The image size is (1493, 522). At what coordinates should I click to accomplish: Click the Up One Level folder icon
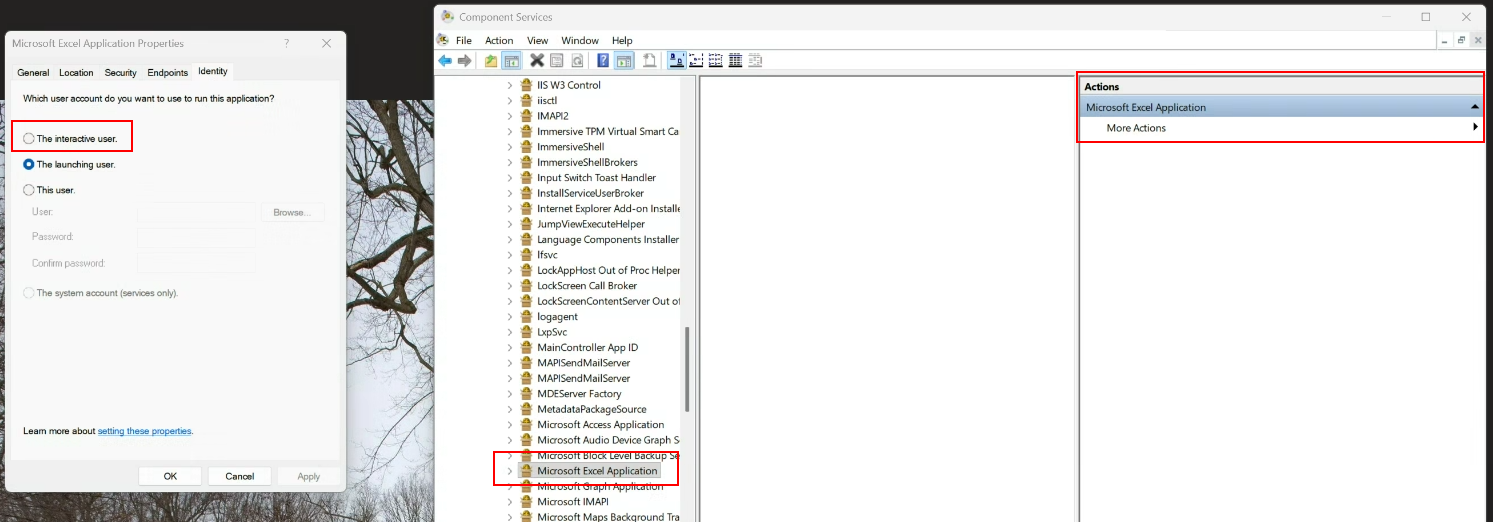pyautogui.click(x=491, y=61)
